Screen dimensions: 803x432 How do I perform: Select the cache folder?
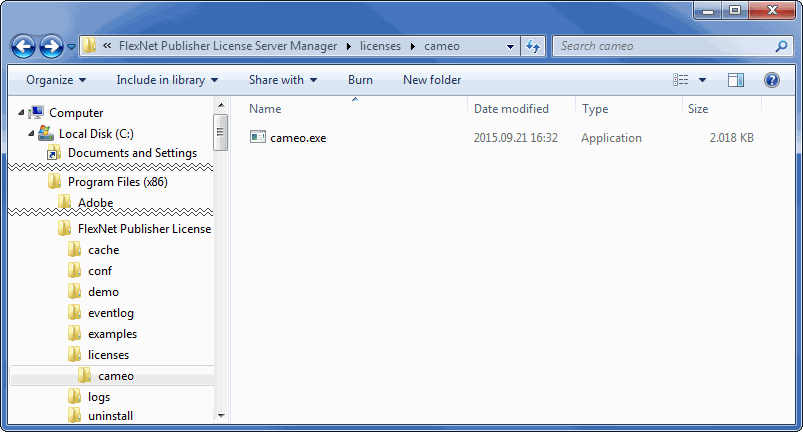103,250
